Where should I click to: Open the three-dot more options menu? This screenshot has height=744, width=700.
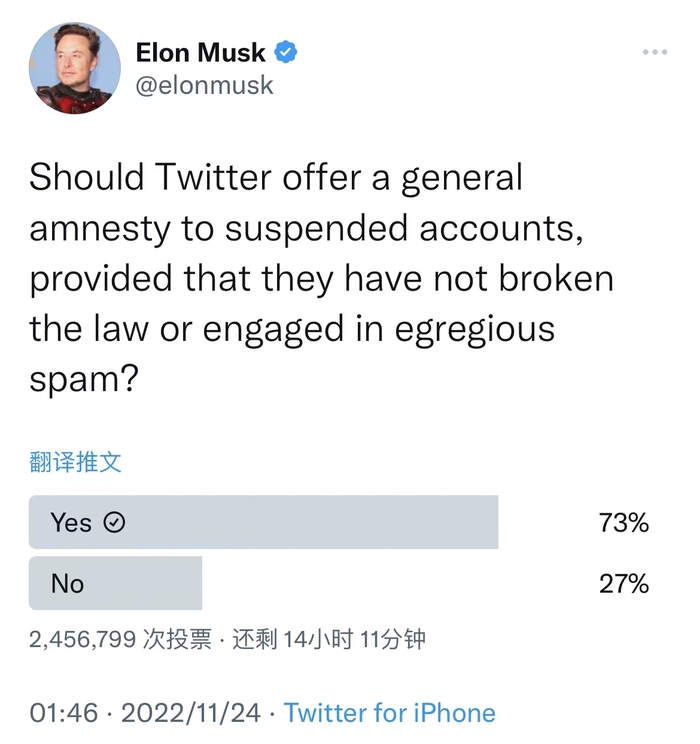(655, 52)
